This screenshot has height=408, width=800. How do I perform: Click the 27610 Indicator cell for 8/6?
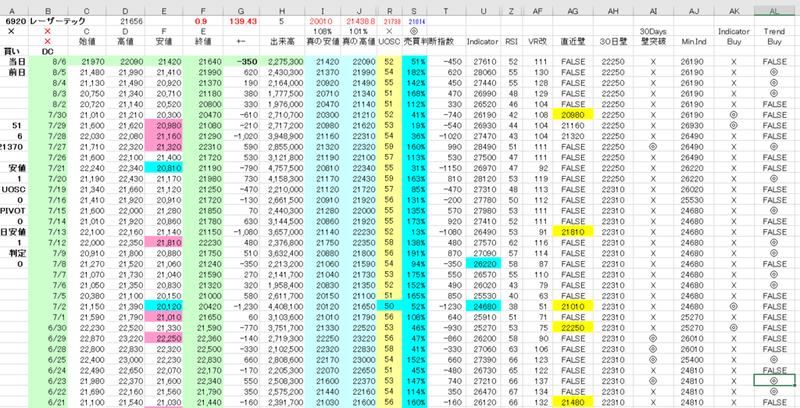pos(483,62)
